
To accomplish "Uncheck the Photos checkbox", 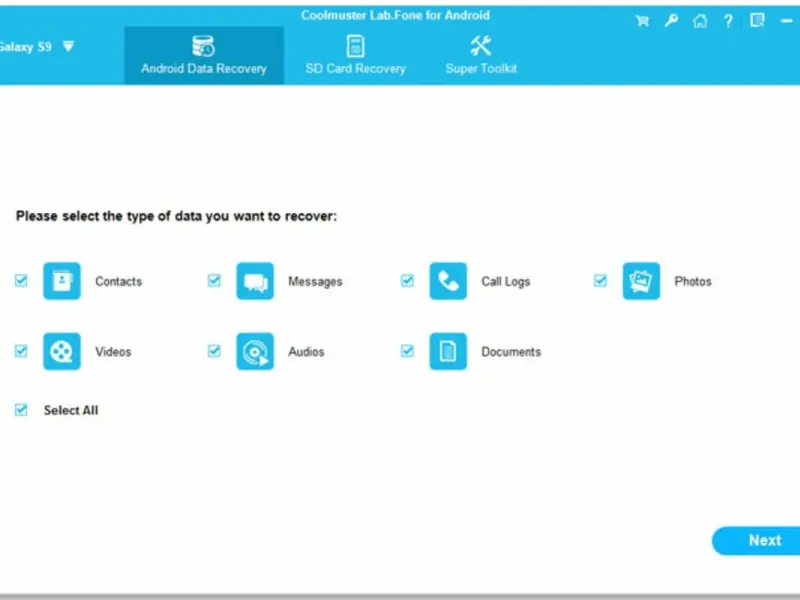I will click(x=601, y=281).
